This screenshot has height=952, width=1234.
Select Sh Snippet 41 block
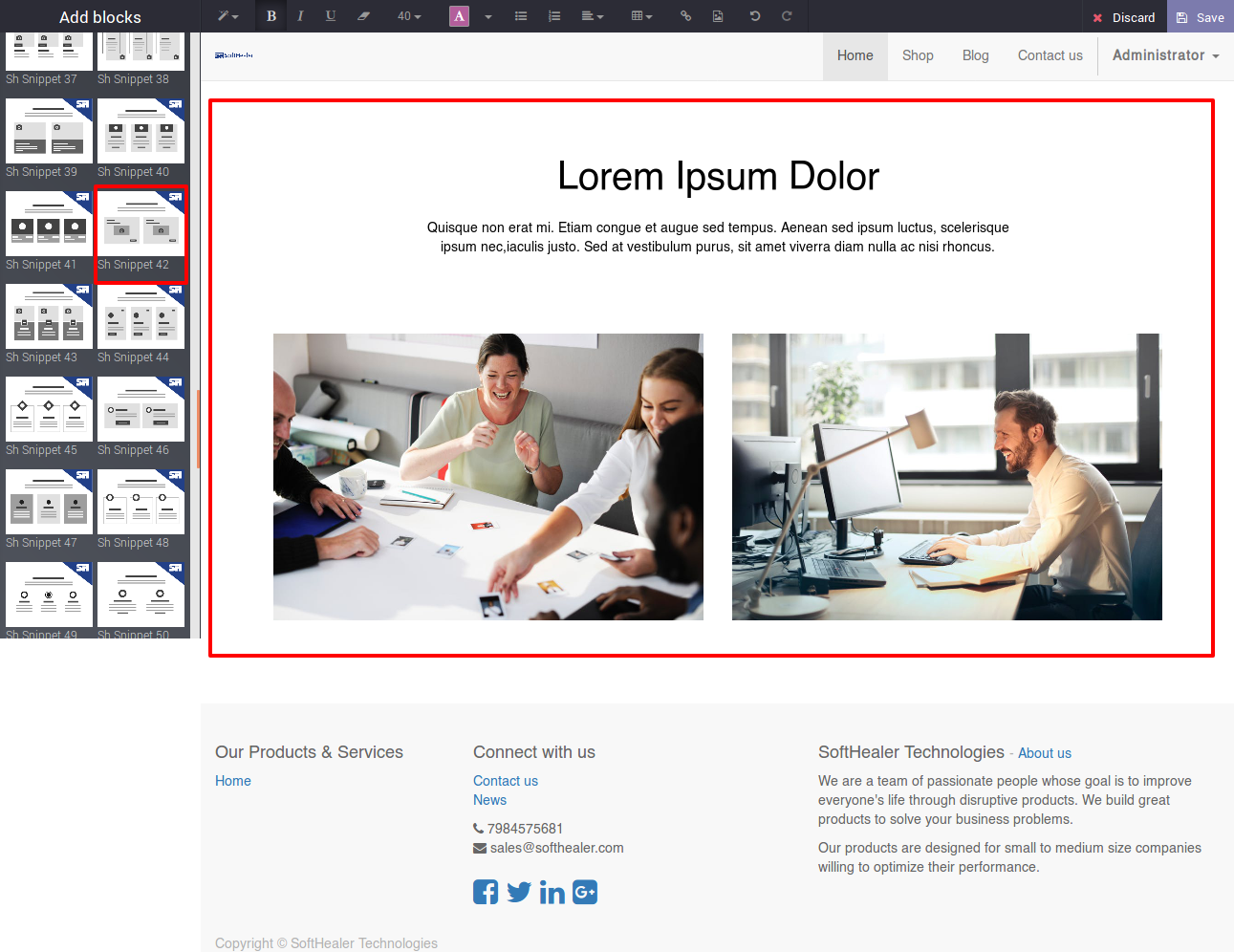click(48, 232)
